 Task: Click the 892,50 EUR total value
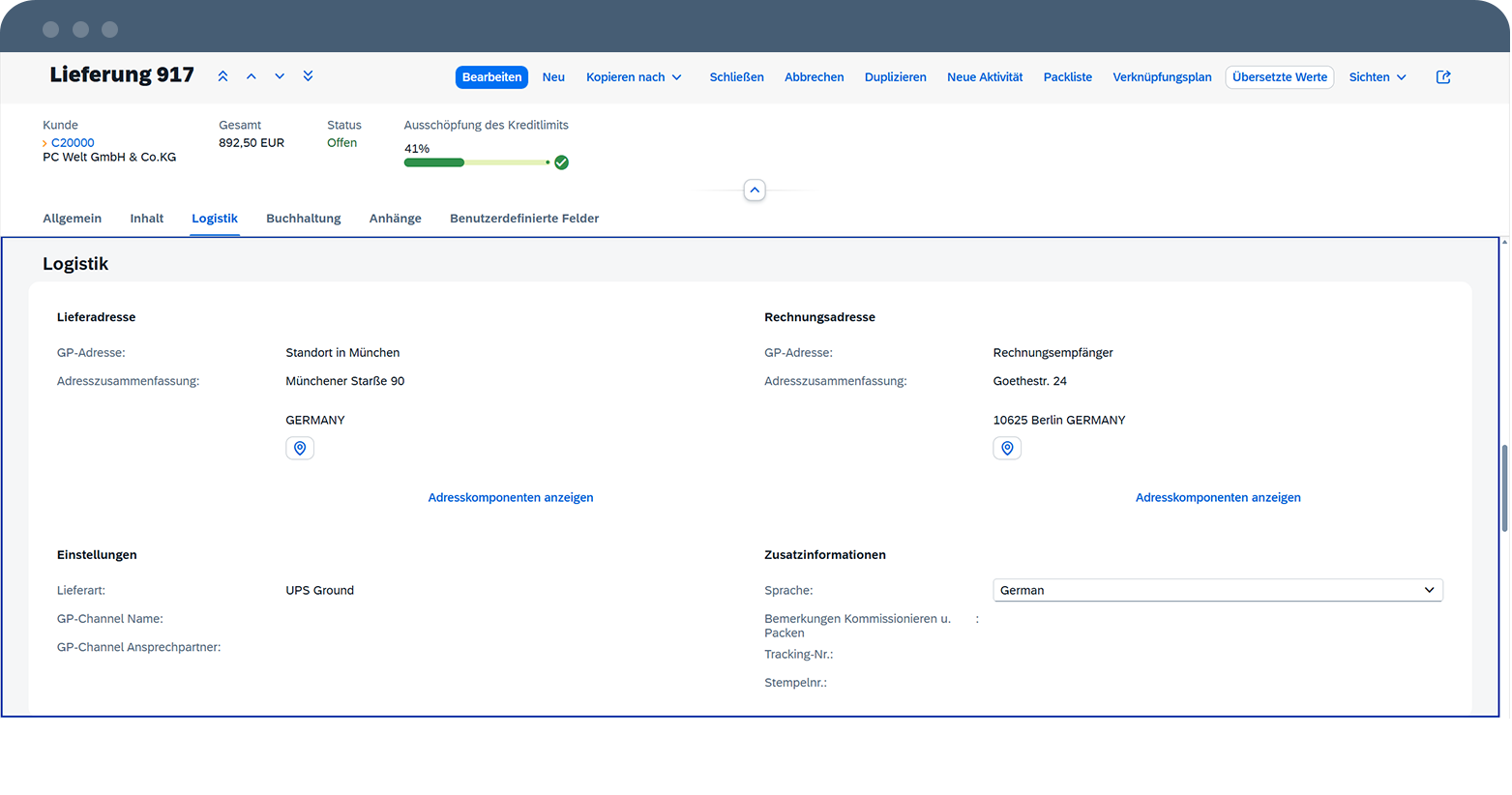tap(252, 143)
